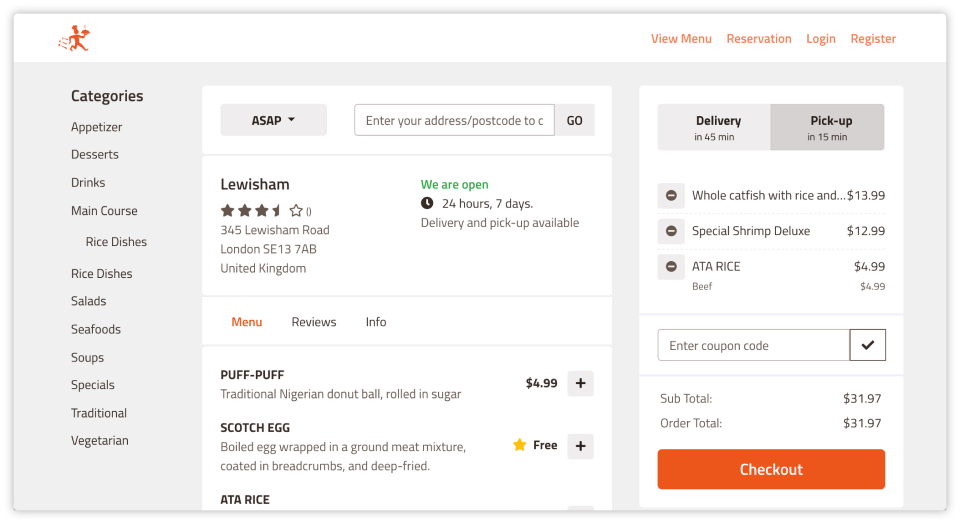Screen dimensions: 960x524
Task: Select the Appetizer category
Action: point(97,127)
